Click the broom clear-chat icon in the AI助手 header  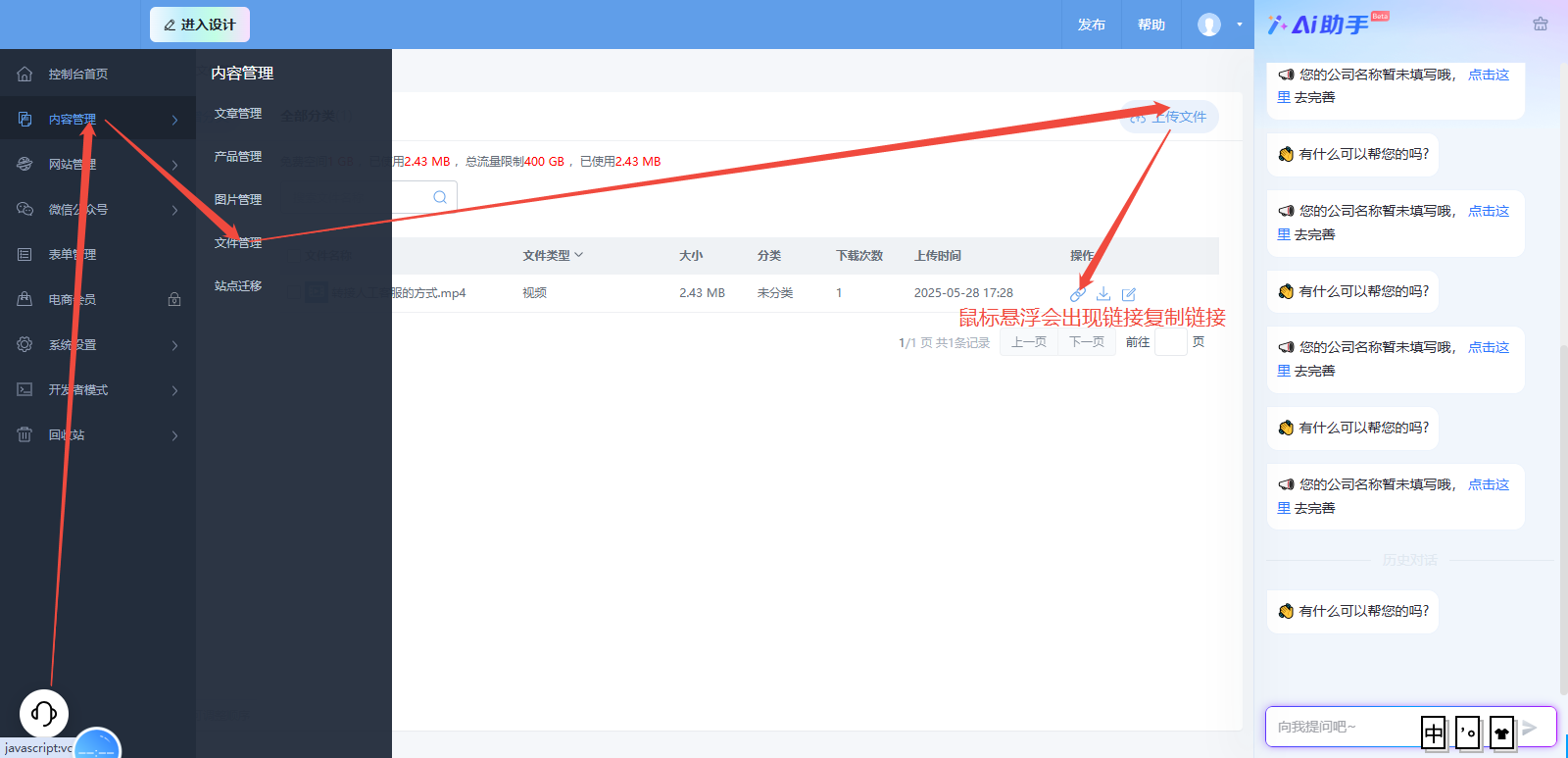click(x=1541, y=25)
